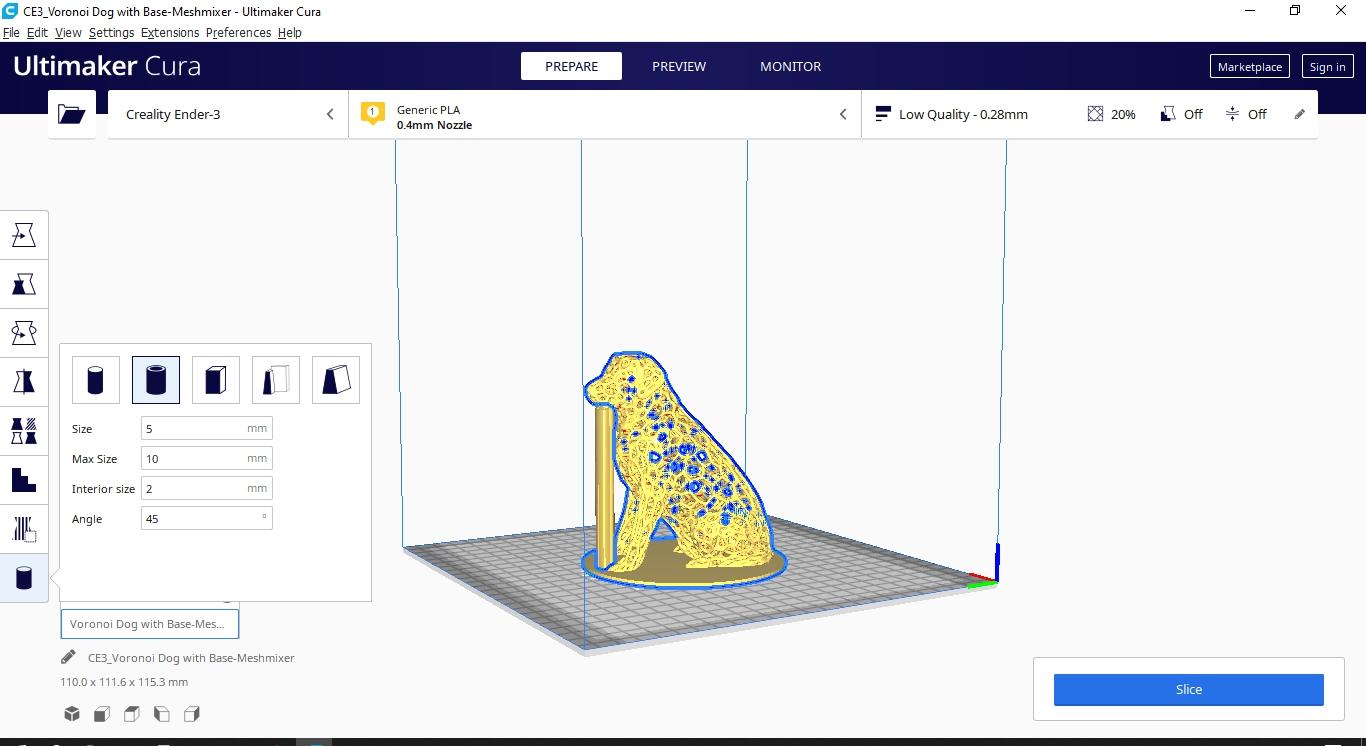Select the Custom Supports cylinder tool

pyautogui.click(x=24, y=578)
